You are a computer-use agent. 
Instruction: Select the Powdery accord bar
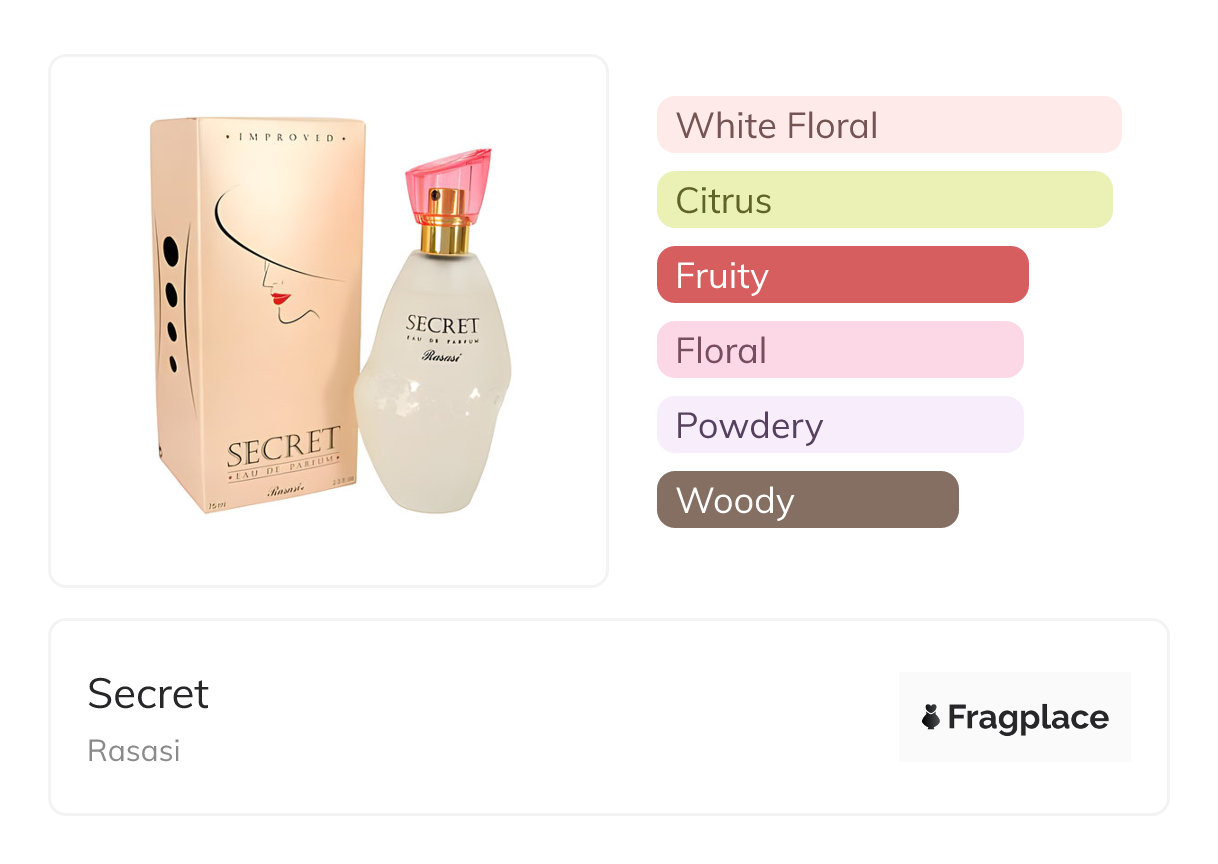pos(839,425)
